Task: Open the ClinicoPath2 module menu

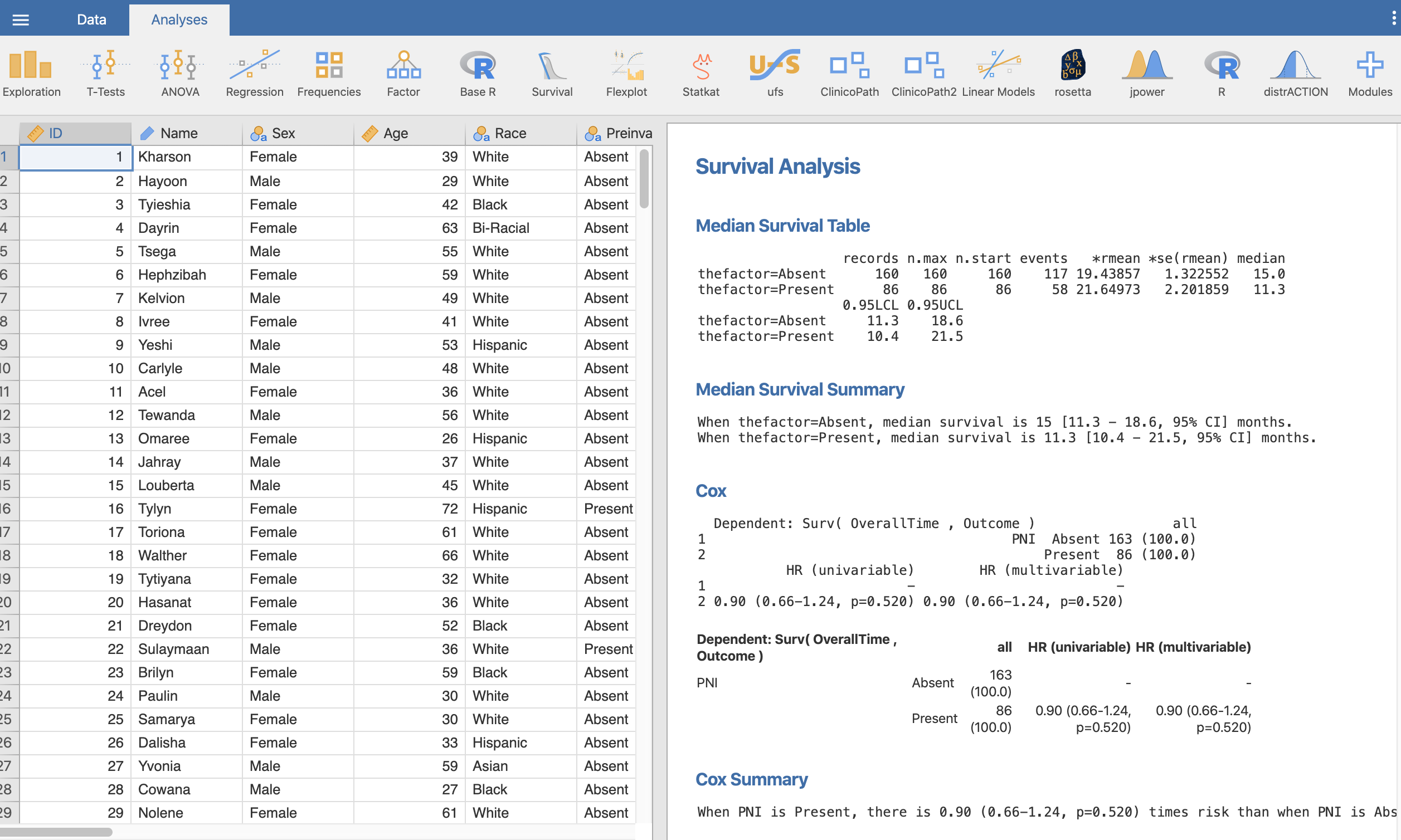Action: [x=923, y=74]
